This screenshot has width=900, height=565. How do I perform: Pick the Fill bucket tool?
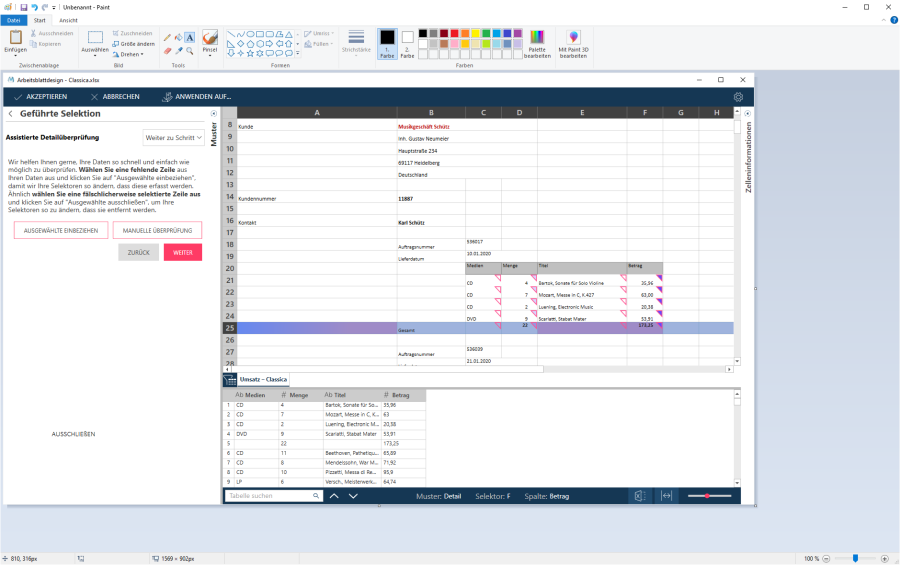pos(178,37)
